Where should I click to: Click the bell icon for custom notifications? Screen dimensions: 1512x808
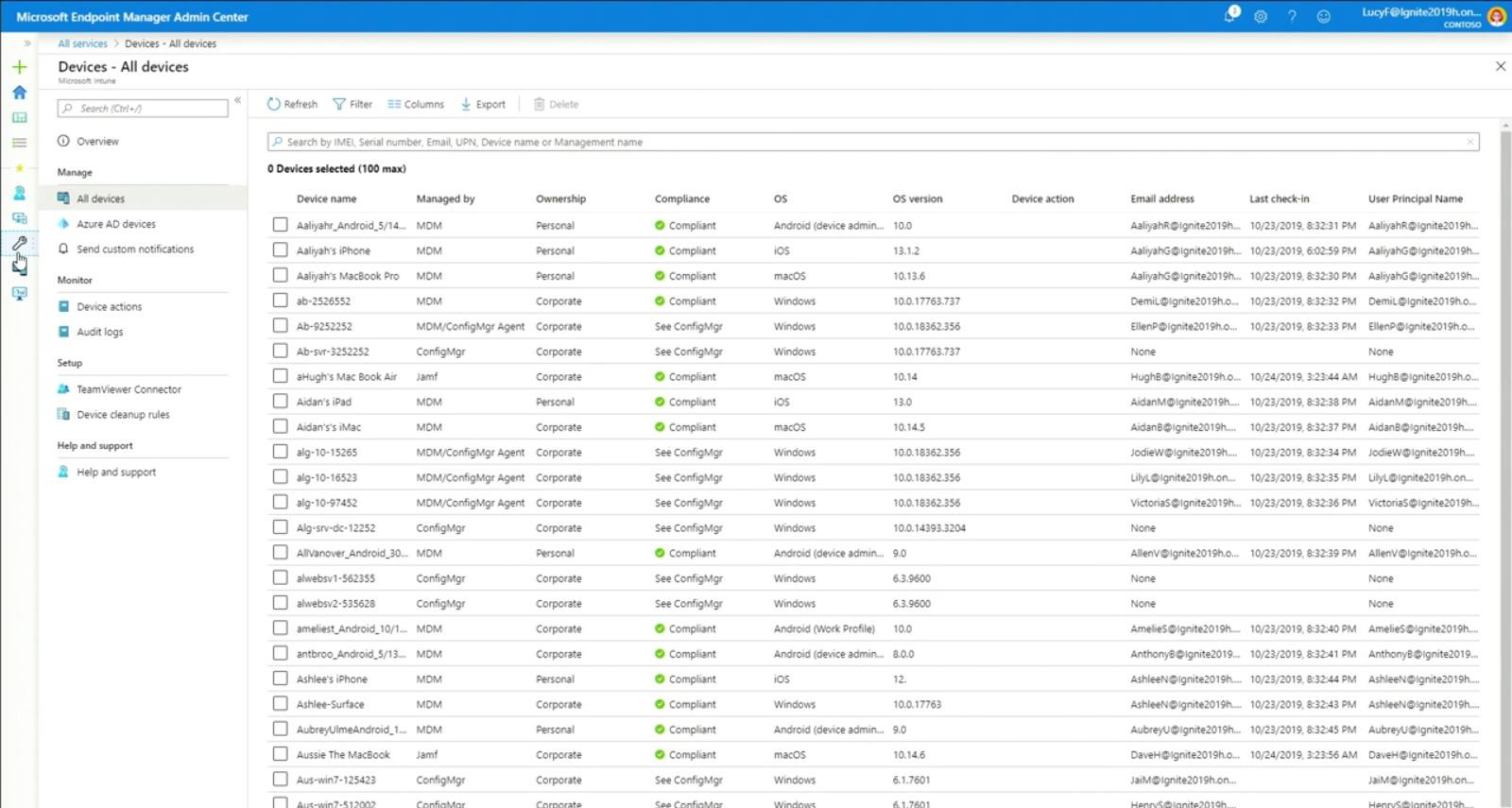(63, 249)
